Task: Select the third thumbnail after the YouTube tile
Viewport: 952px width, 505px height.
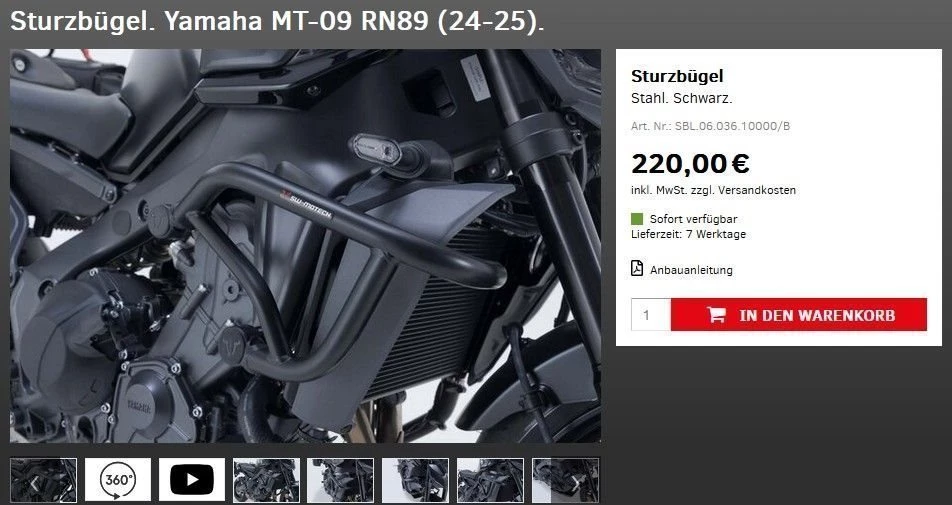Action: (415, 480)
